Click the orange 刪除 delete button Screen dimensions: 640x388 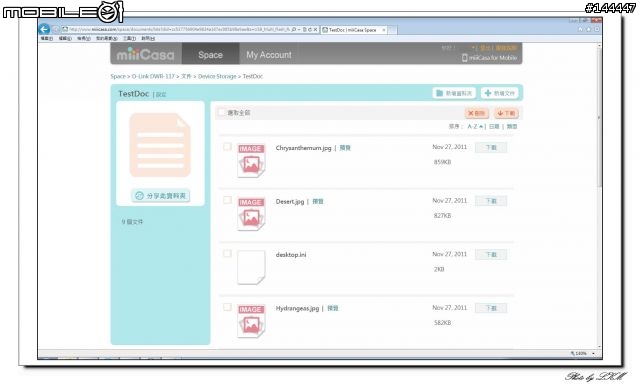[477, 113]
